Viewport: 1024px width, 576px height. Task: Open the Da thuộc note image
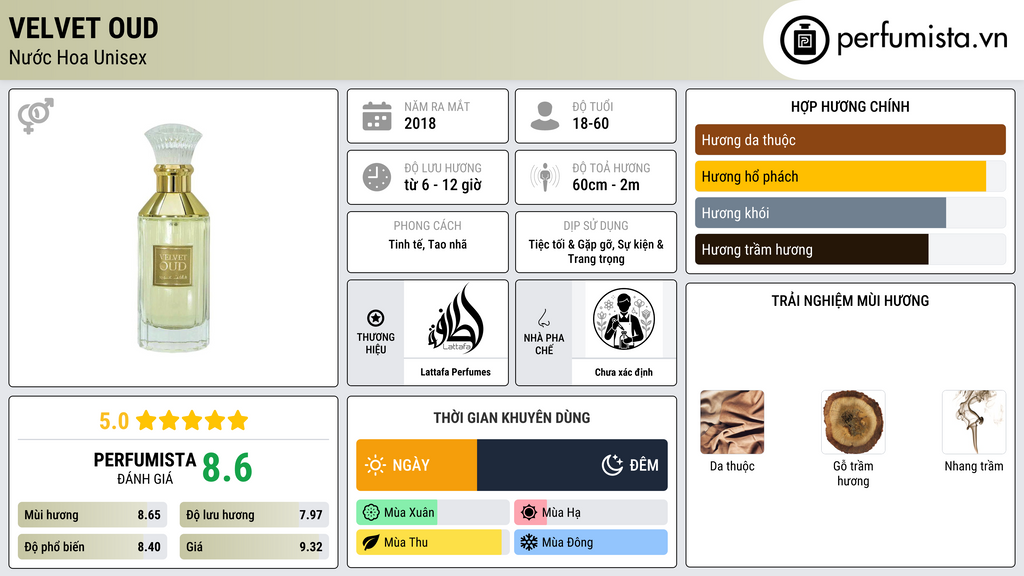[732, 422]
